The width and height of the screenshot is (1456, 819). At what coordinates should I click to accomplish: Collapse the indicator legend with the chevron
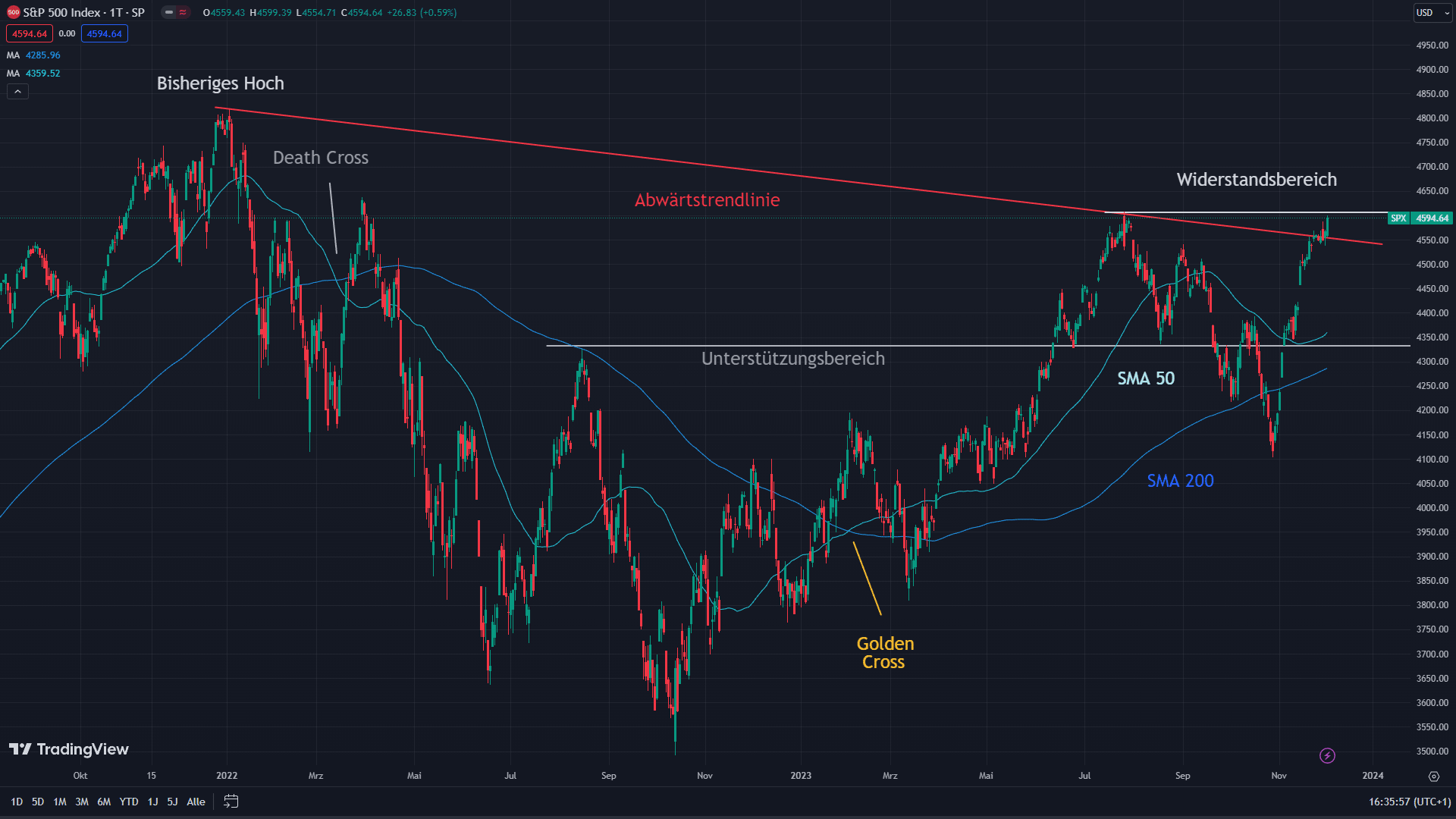coord(17,92)
